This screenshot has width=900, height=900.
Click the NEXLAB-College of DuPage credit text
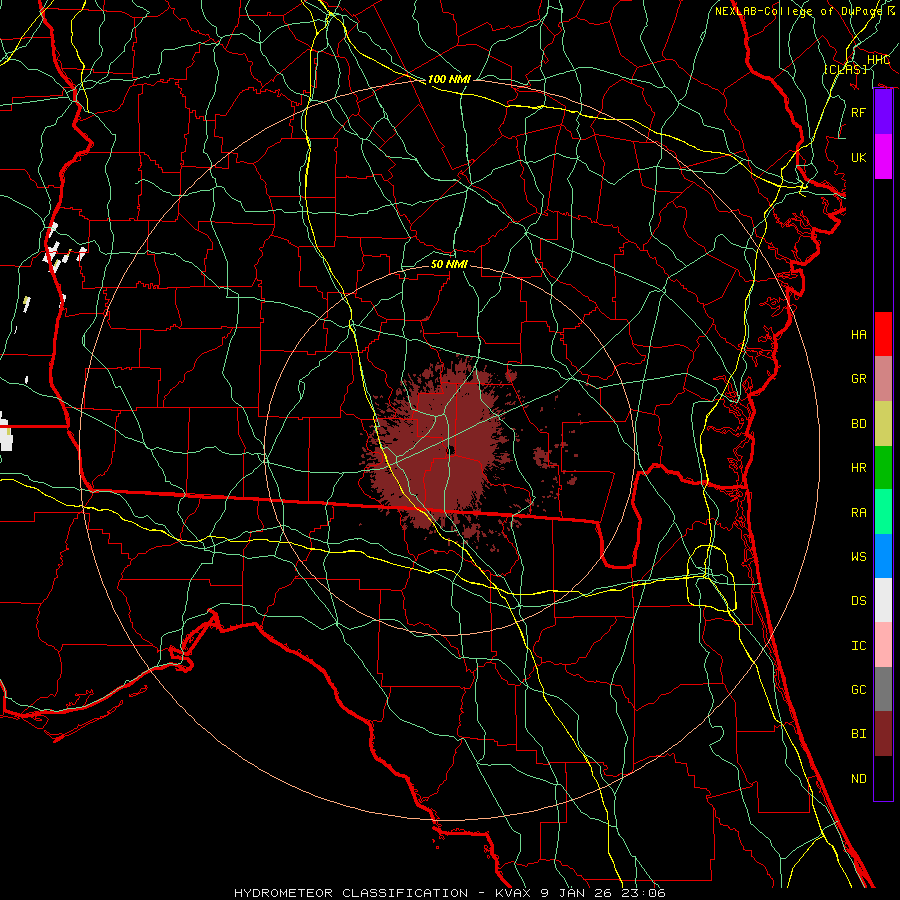point(805,11)
